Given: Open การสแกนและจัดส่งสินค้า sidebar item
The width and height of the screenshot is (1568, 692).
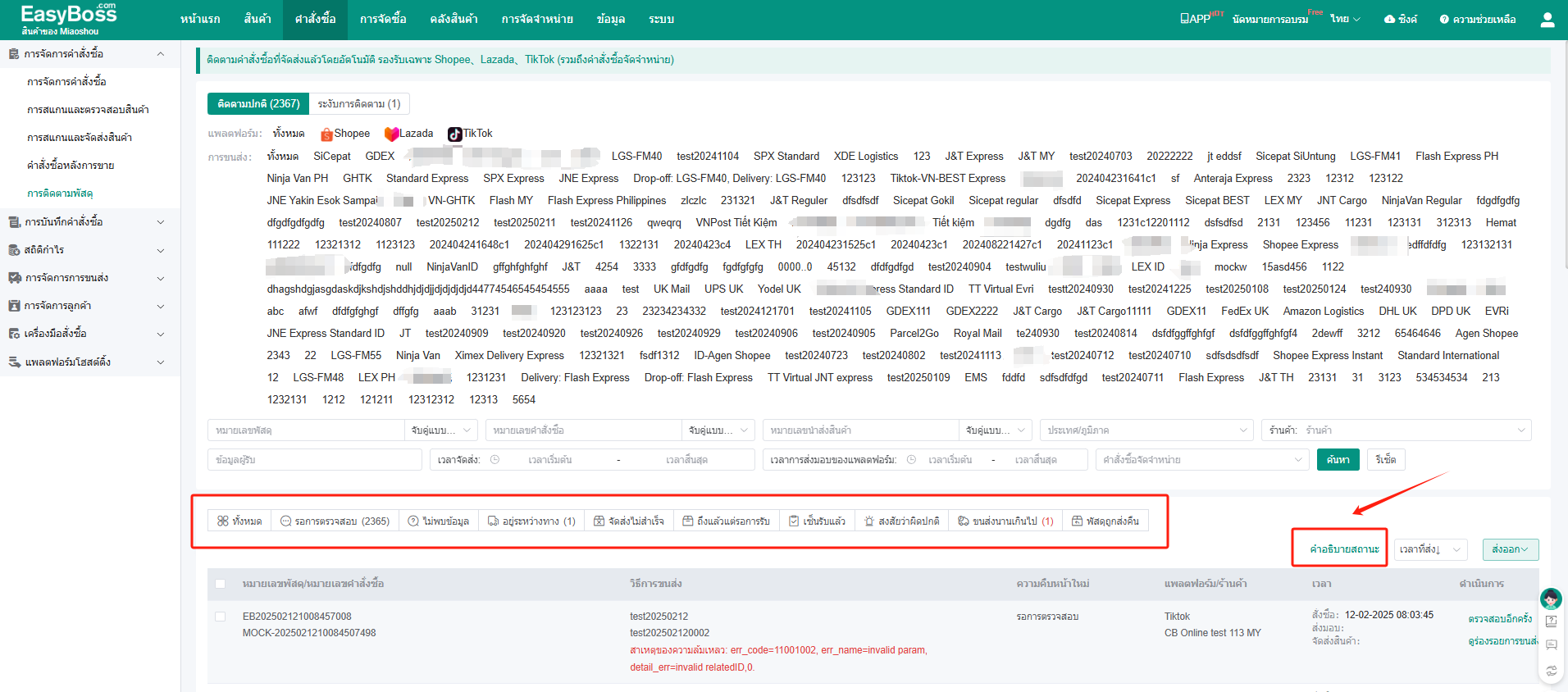Looking at the screenshot, I should click(80, 138).
